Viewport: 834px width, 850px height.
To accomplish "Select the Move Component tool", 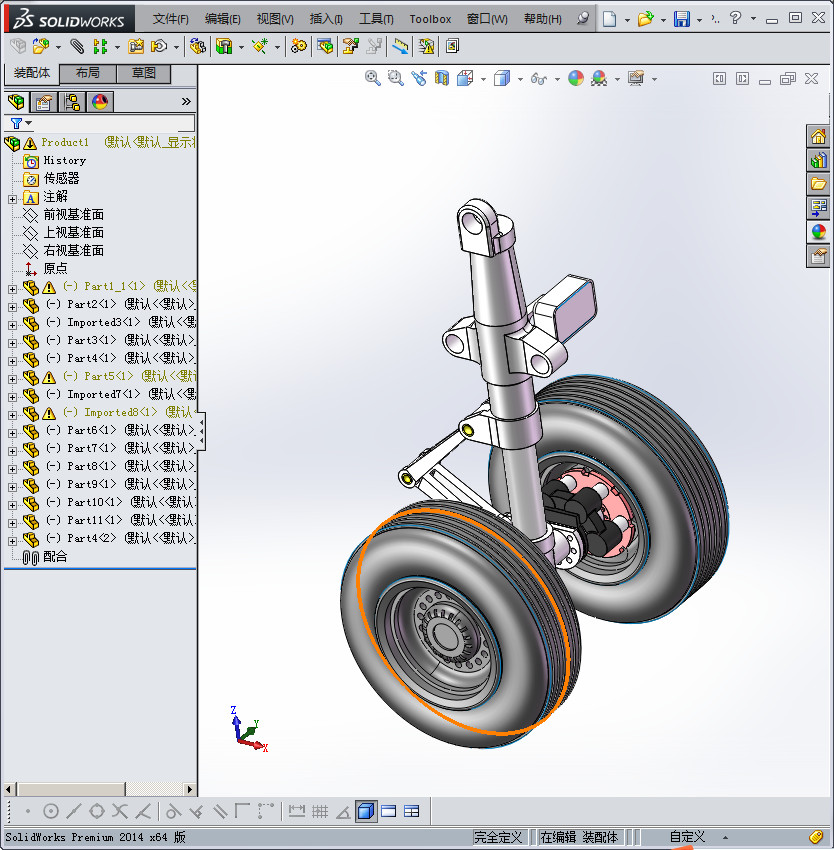I will 159,47.
